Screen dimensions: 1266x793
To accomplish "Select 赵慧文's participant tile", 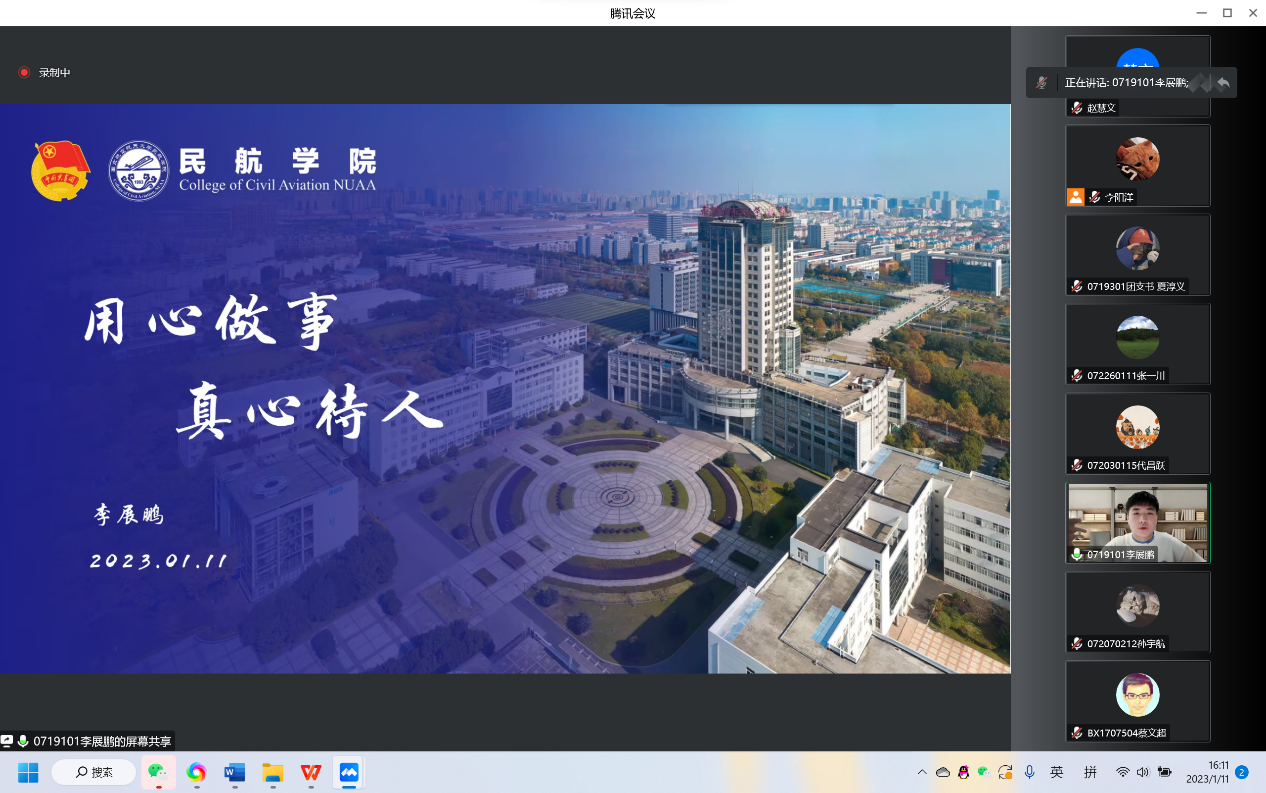I will click(x=1137, y=76).
